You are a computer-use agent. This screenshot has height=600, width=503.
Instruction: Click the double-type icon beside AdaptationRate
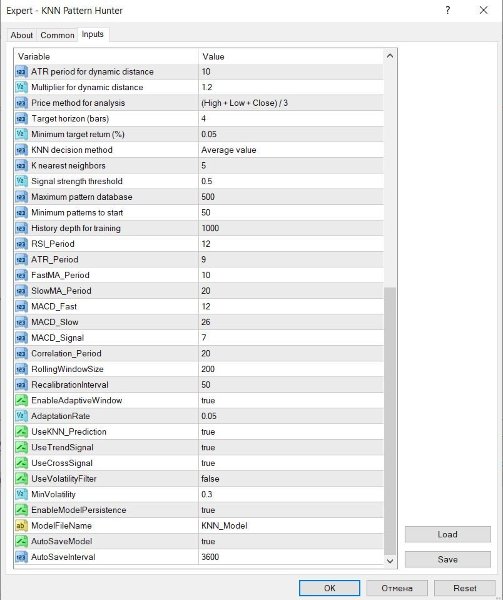21,416
